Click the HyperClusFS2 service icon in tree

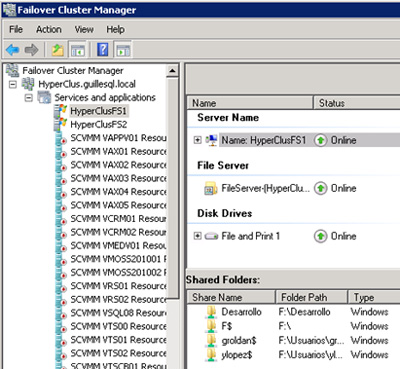click(61, 124)
